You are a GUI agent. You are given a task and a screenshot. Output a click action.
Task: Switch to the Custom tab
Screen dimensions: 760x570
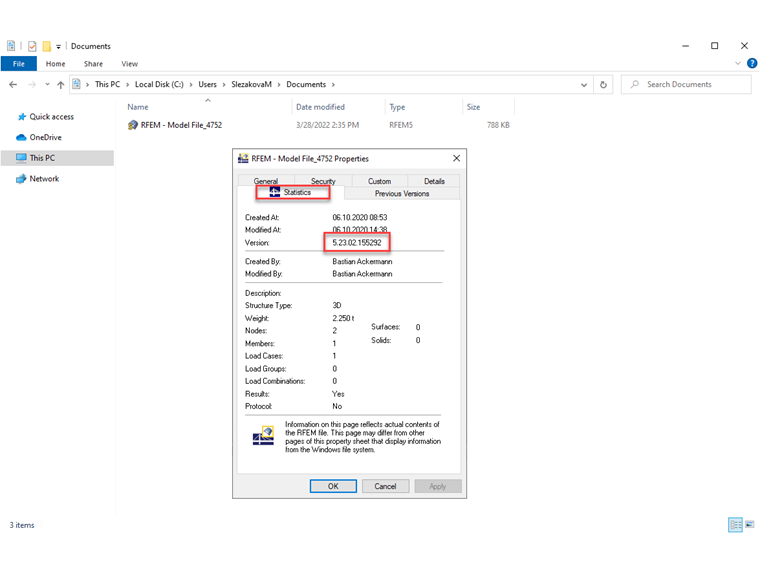(x=379, y=181)
